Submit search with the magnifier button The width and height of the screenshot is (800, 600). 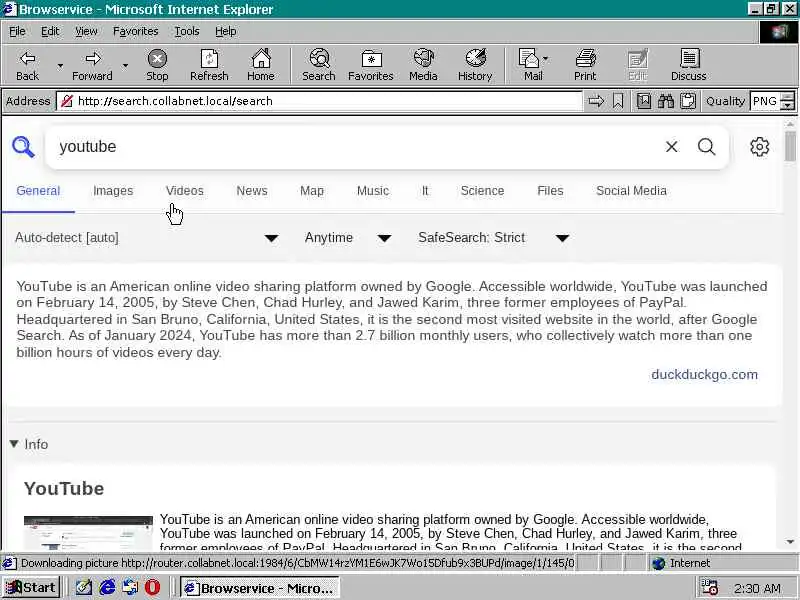click(x=707, y=147)
